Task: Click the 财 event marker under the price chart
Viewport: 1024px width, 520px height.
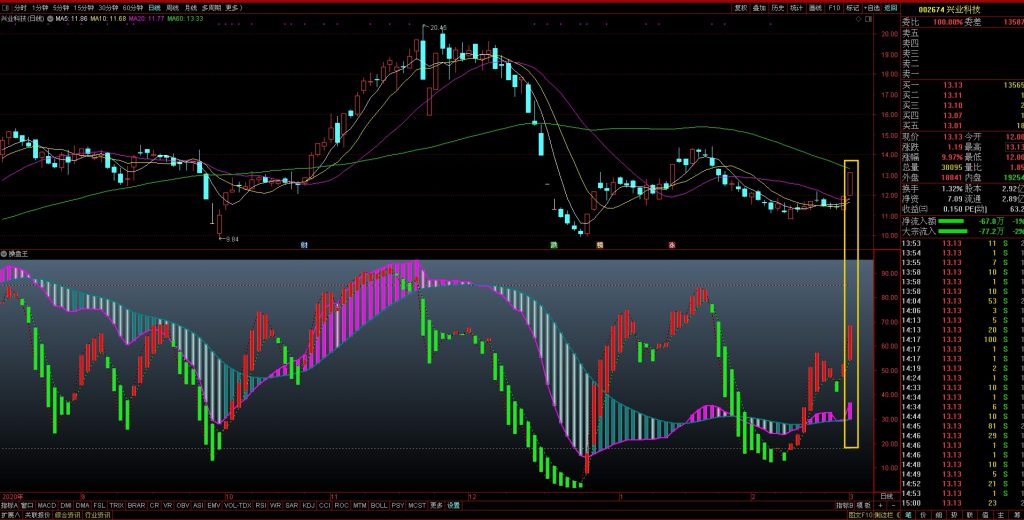Action: (x=303, y=244)
